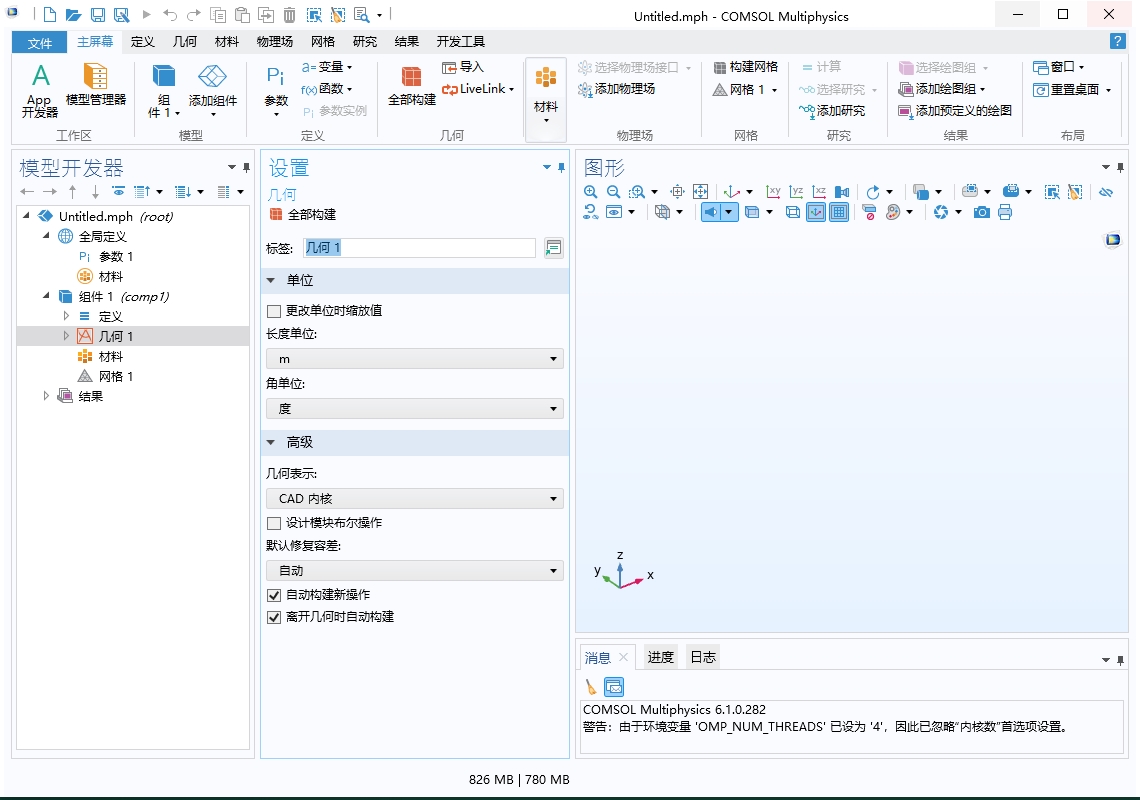Switch to the 日志 tab

[702, 657]
